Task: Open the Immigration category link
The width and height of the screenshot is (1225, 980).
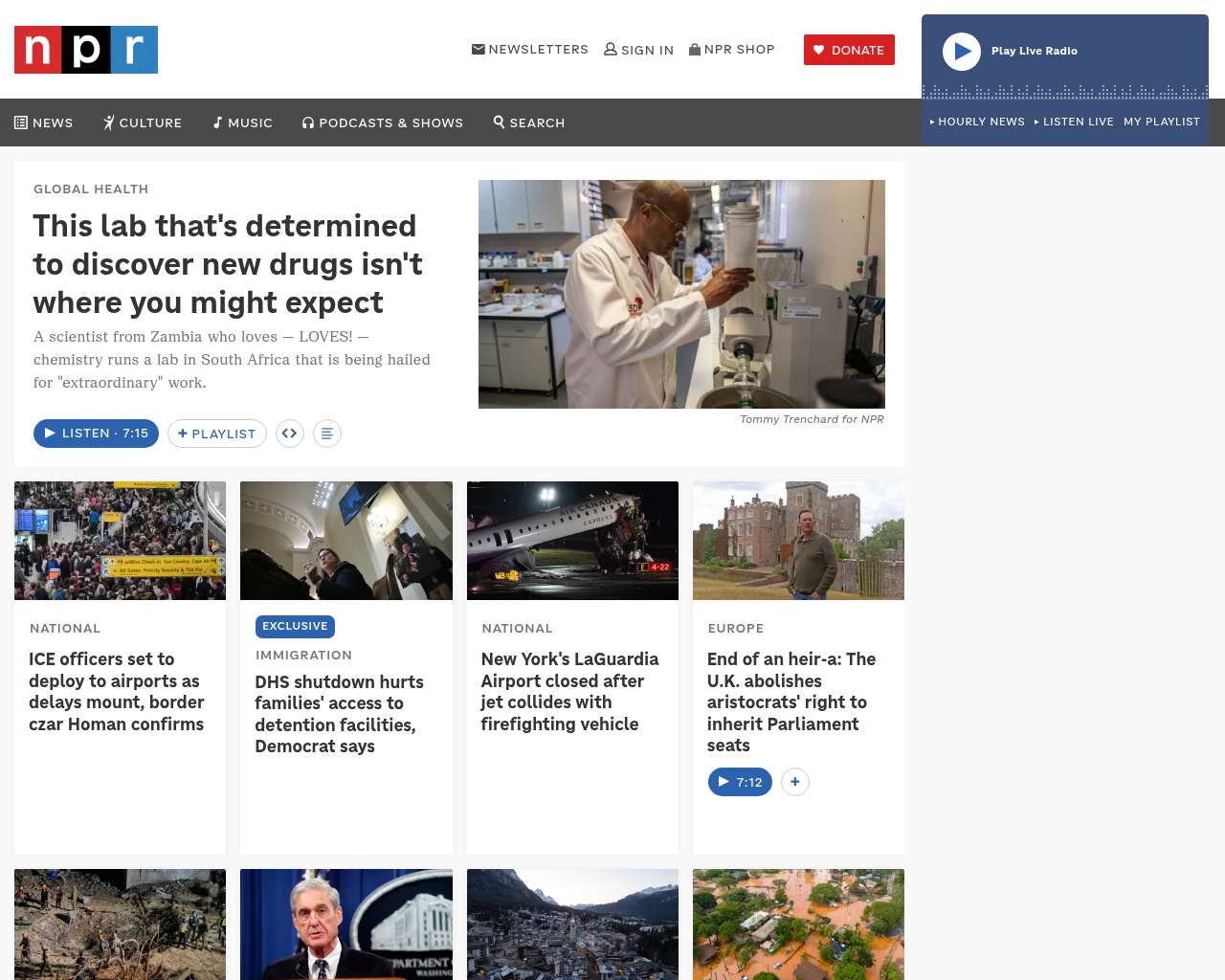Action: click(x=303, y=655)
